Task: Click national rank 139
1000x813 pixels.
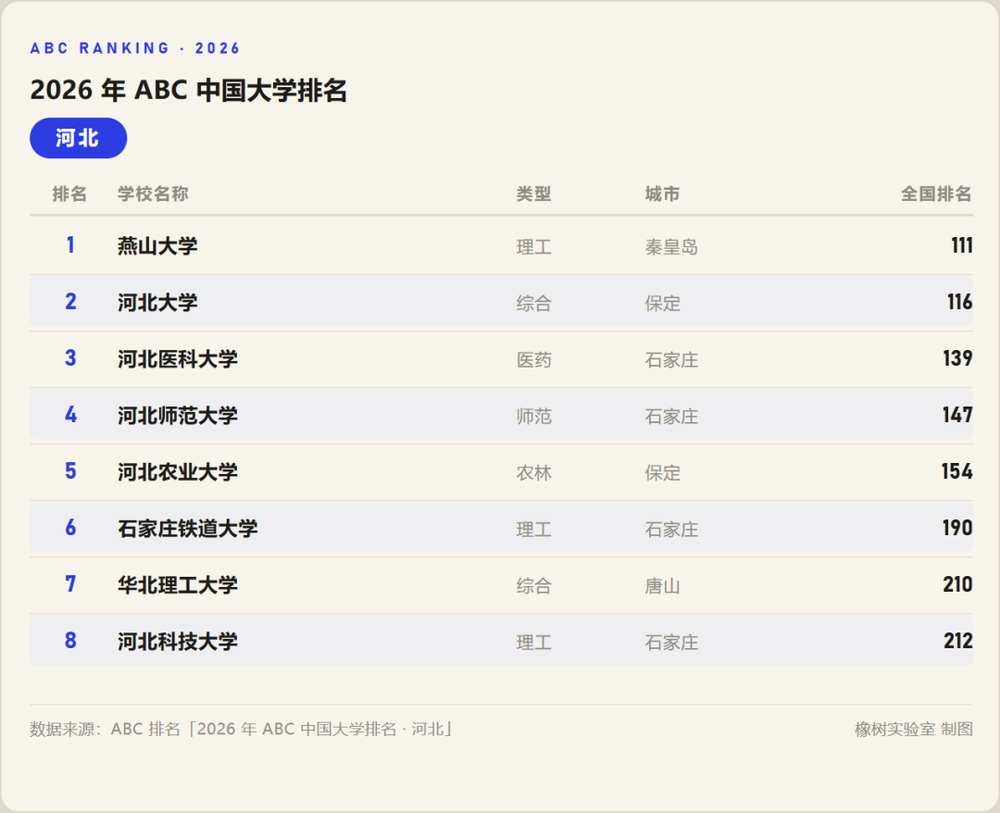Action: click(x=958, y=358)
